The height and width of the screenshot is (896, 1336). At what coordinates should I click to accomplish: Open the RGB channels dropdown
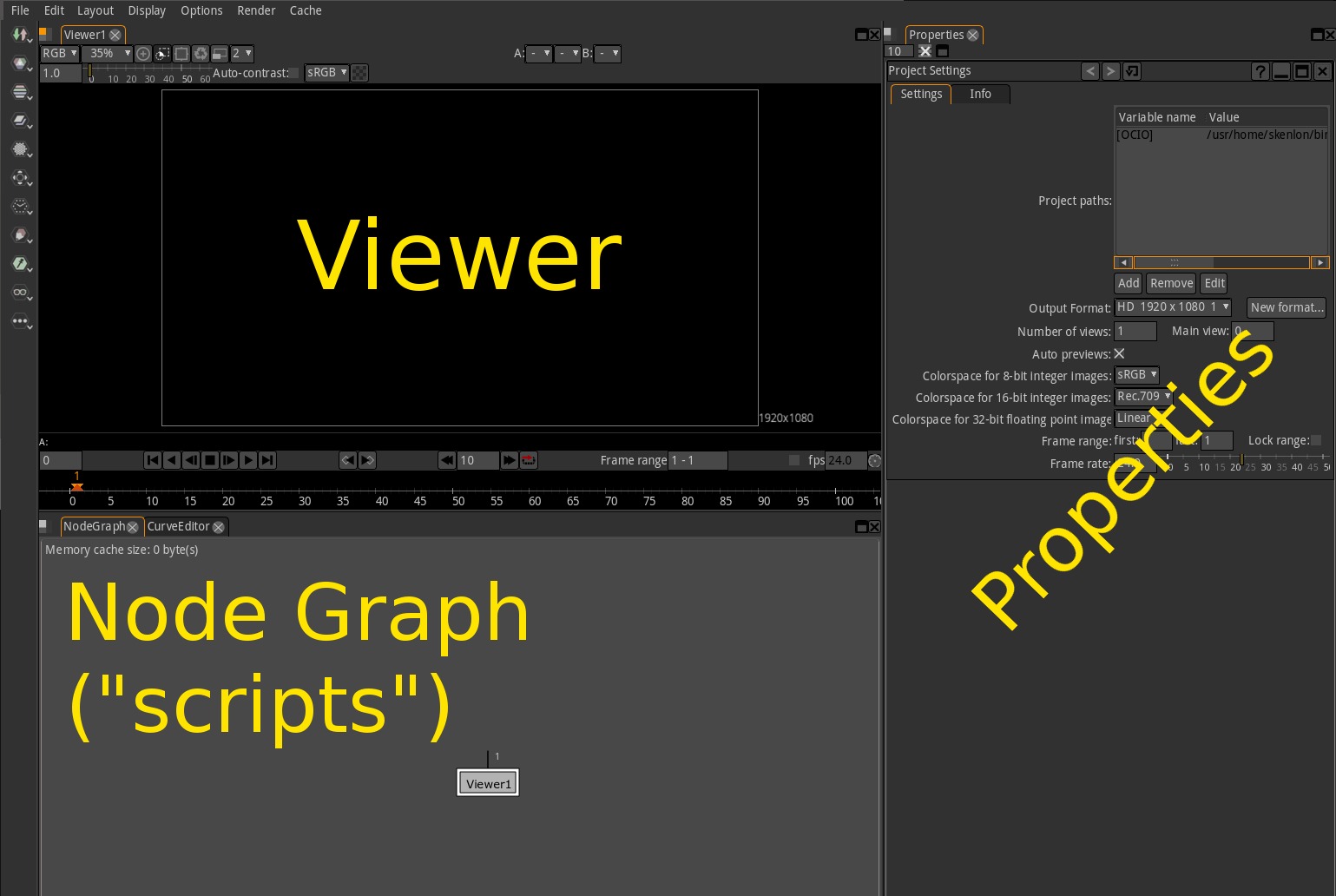click(x=60, y=53)
